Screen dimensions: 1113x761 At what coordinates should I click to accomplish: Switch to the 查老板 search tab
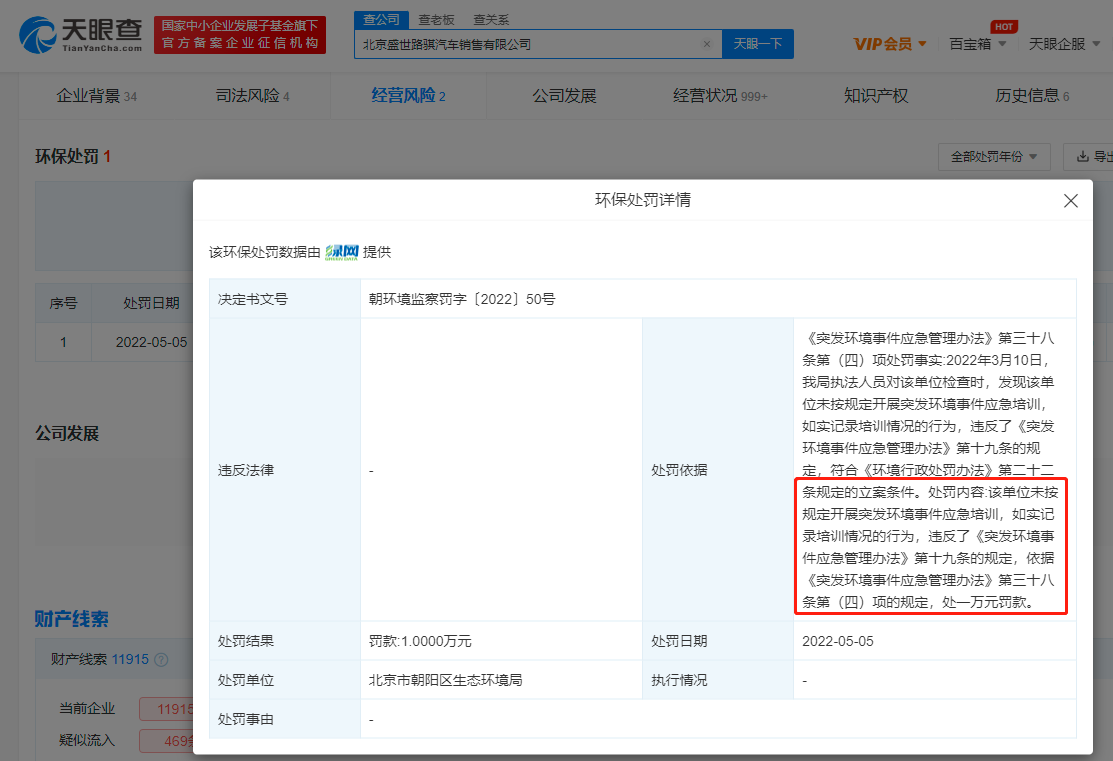[436, 20]
